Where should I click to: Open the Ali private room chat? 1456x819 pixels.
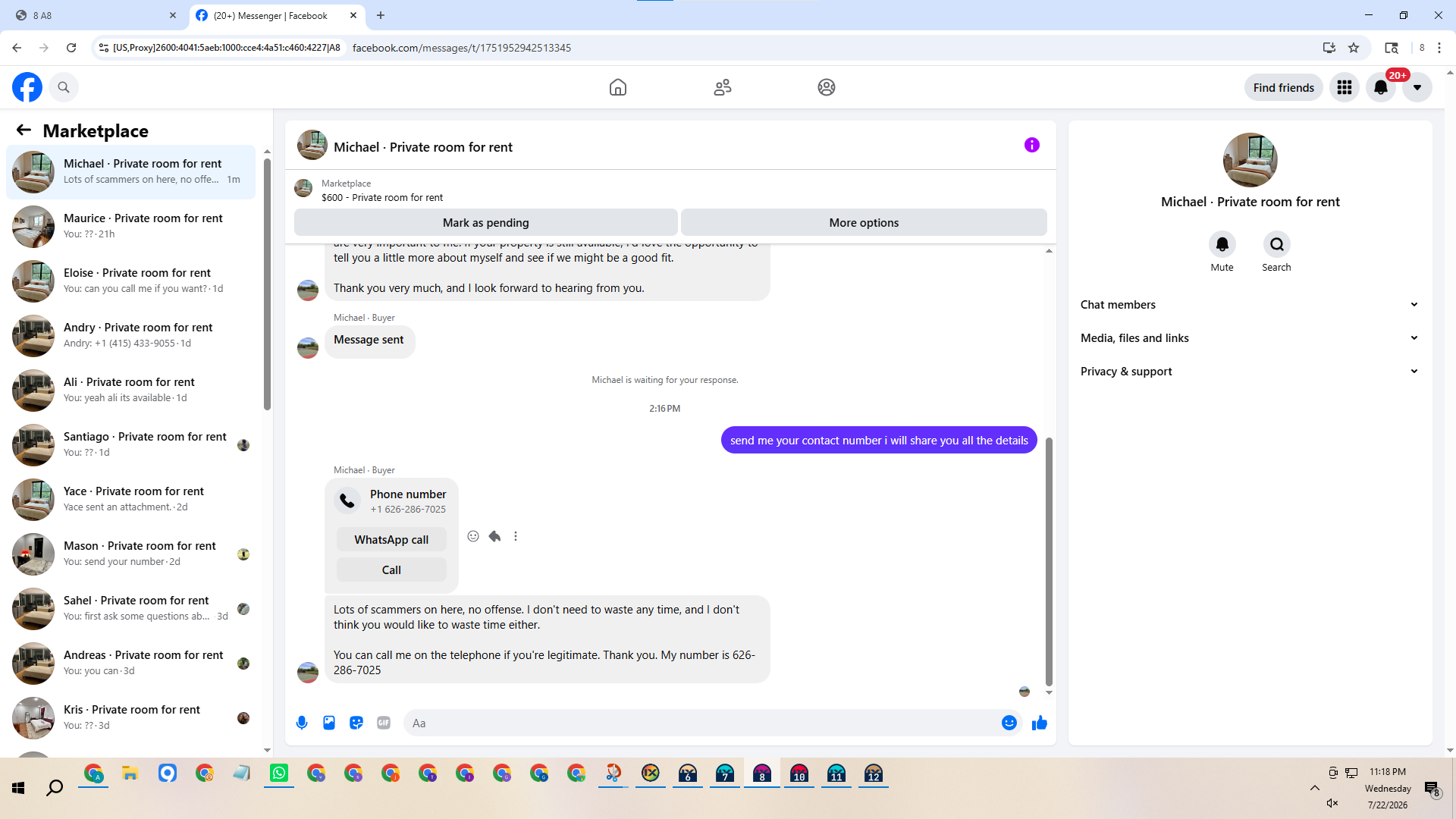pos(130,390)
